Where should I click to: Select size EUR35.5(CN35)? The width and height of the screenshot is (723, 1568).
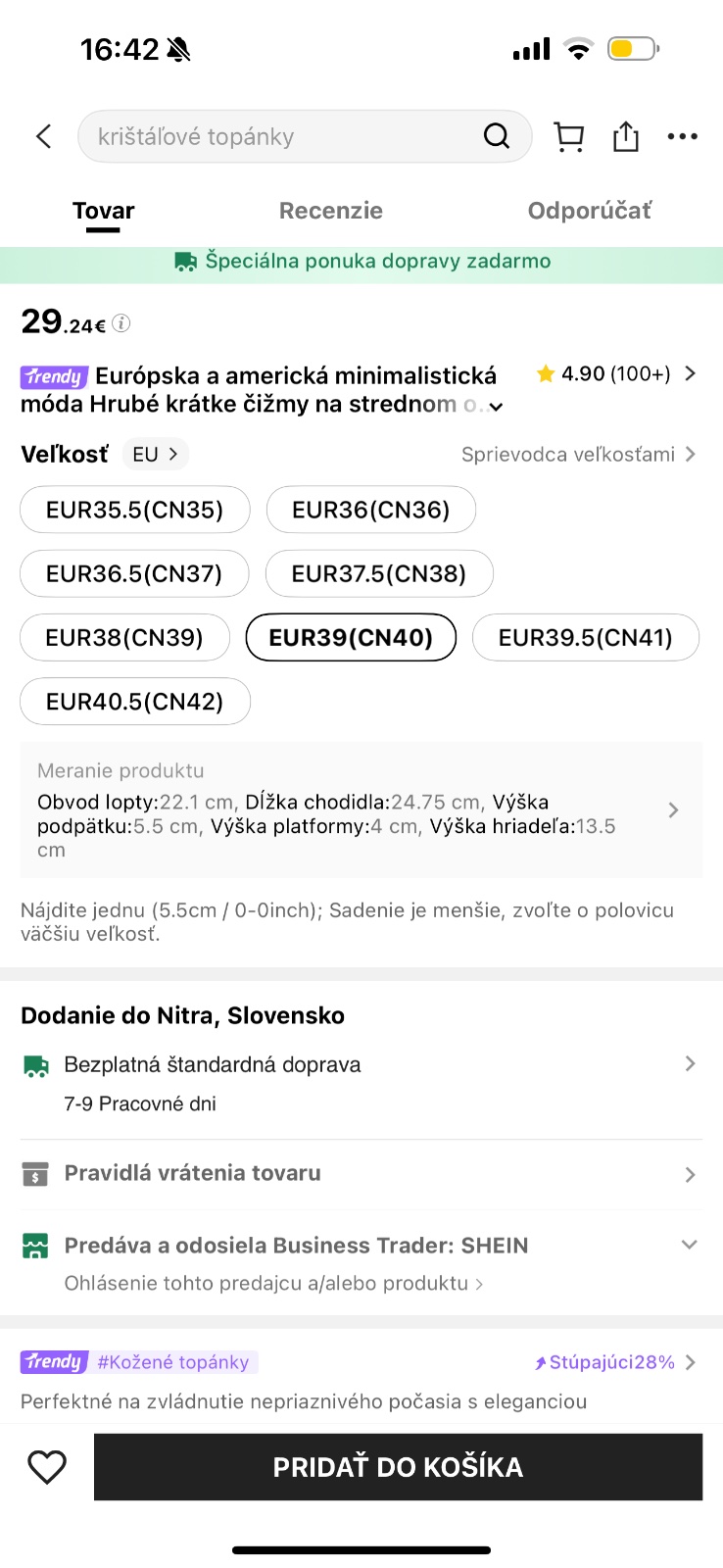coord(135,510)
